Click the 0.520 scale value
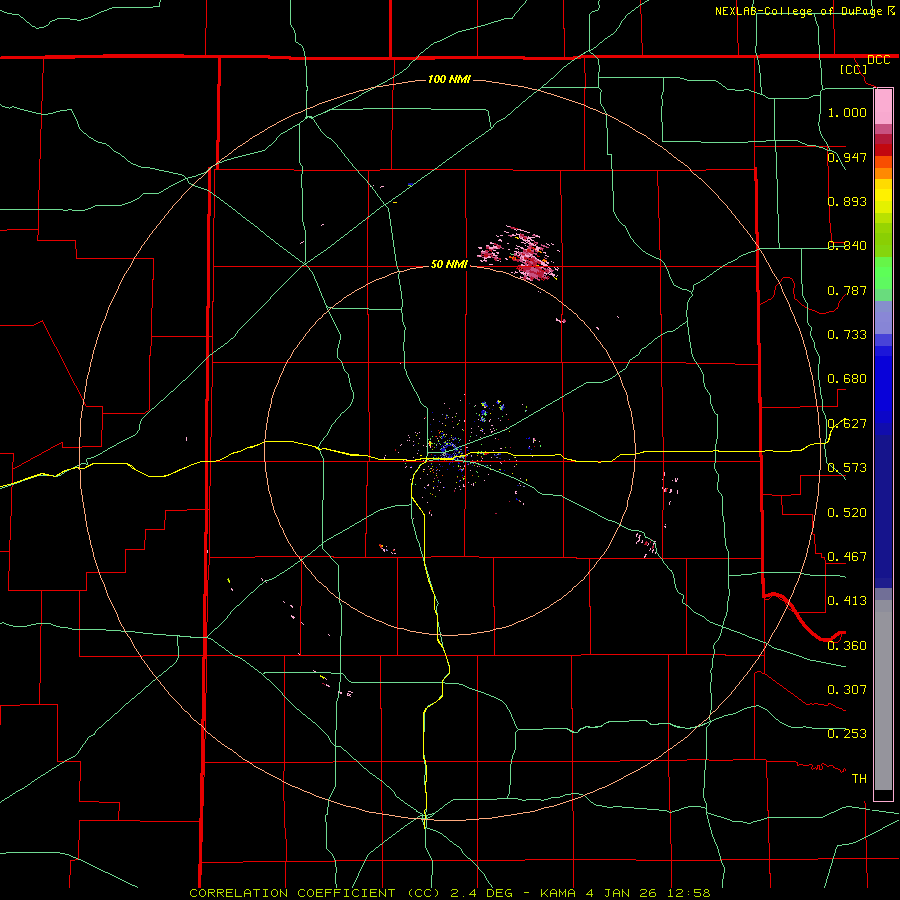The width and height of the screenshot is (900, 900). (x=847, y=512)
